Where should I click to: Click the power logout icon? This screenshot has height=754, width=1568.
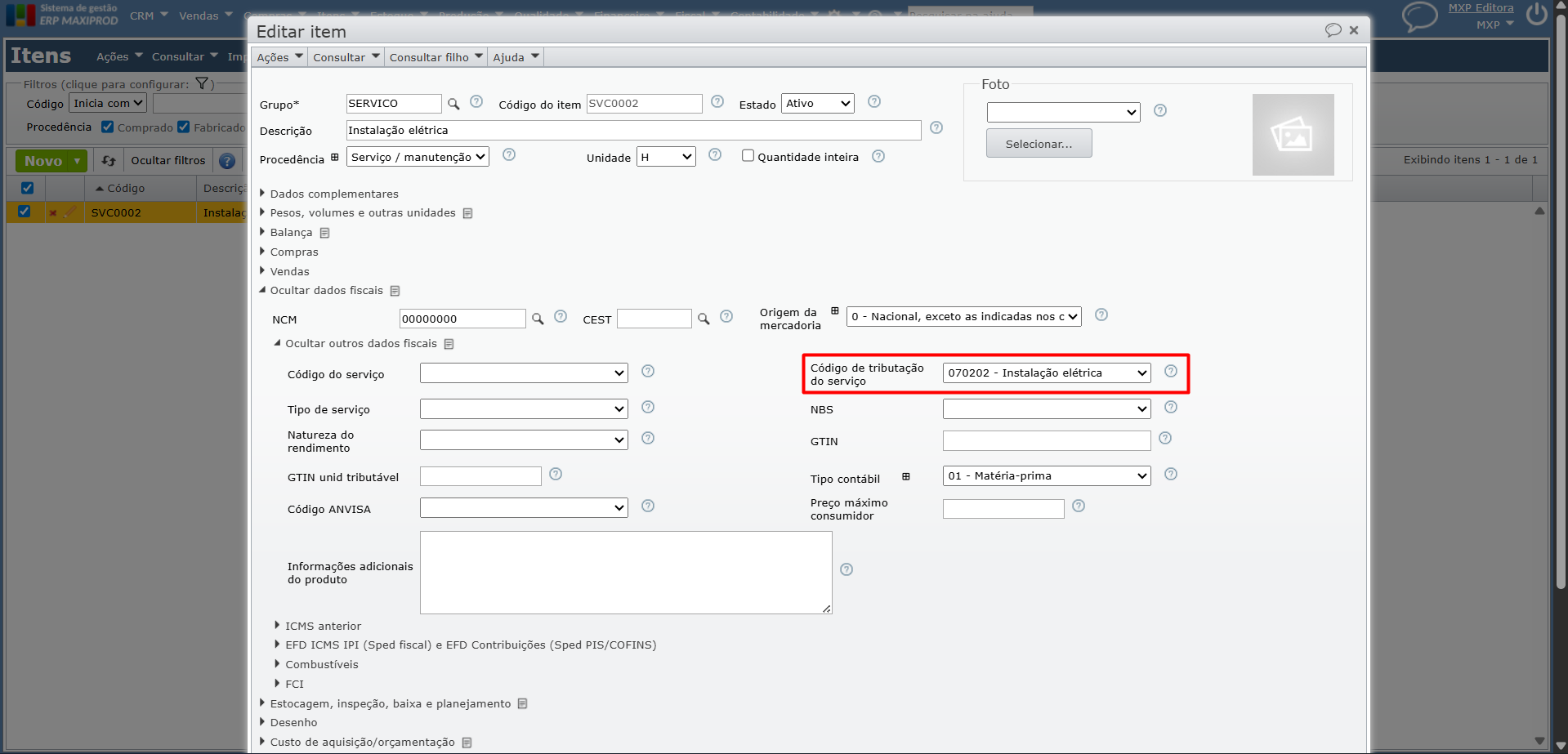coord(1537,15)
